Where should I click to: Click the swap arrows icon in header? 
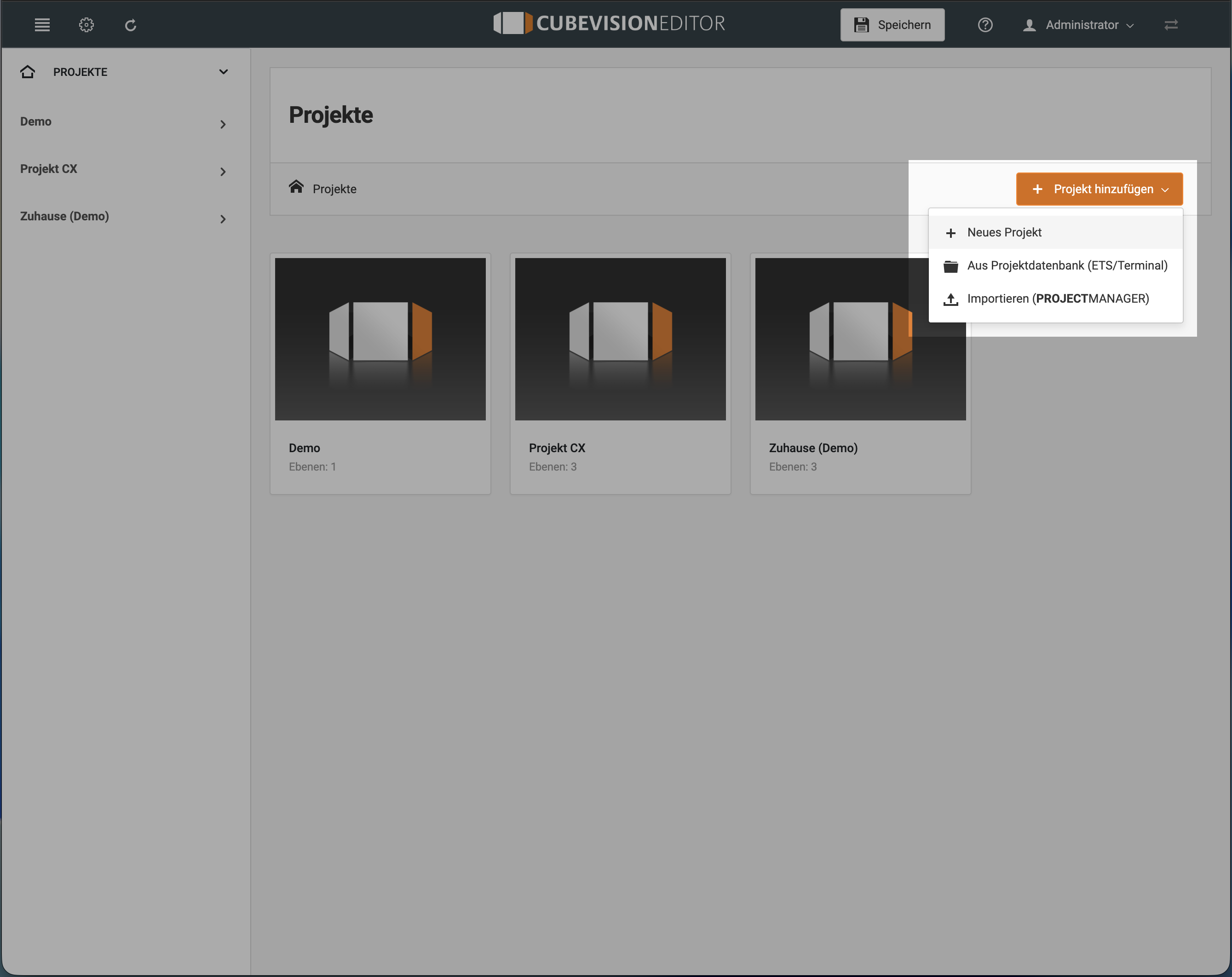point(1171,24)
